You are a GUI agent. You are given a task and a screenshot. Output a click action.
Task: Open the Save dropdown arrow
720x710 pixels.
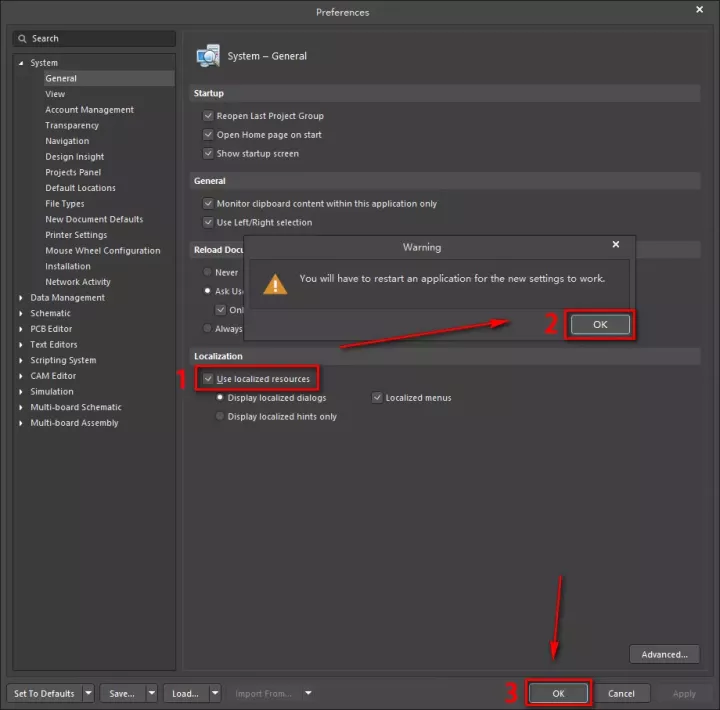pos(152,693)
